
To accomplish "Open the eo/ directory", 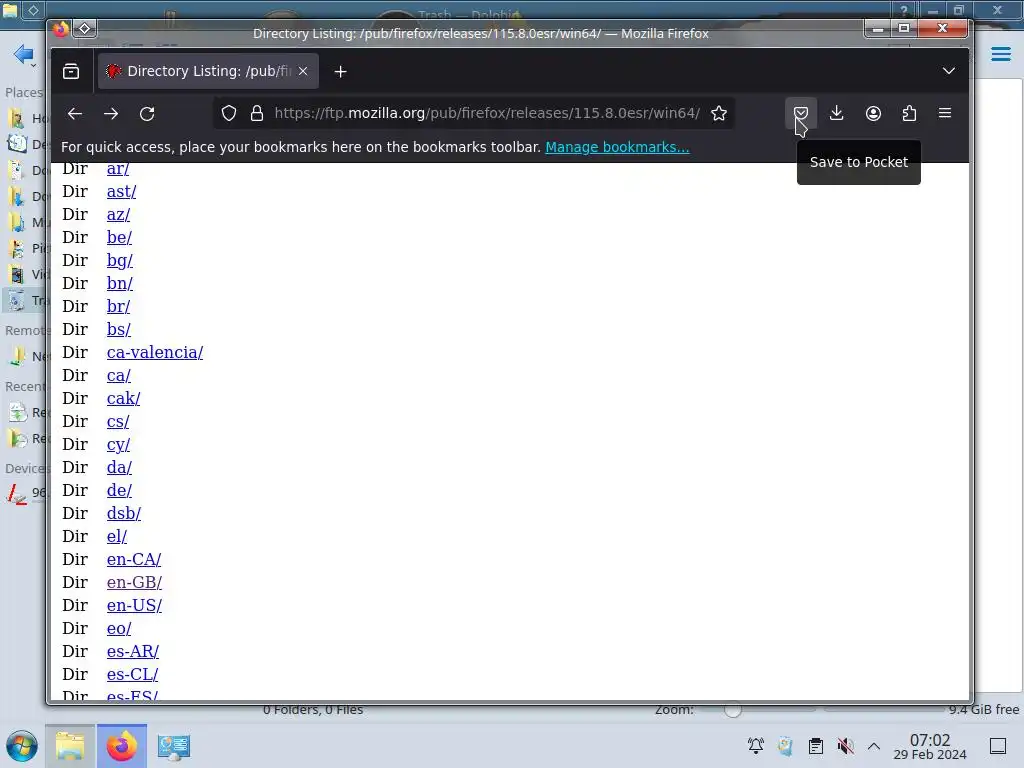I will click(119, 628).
